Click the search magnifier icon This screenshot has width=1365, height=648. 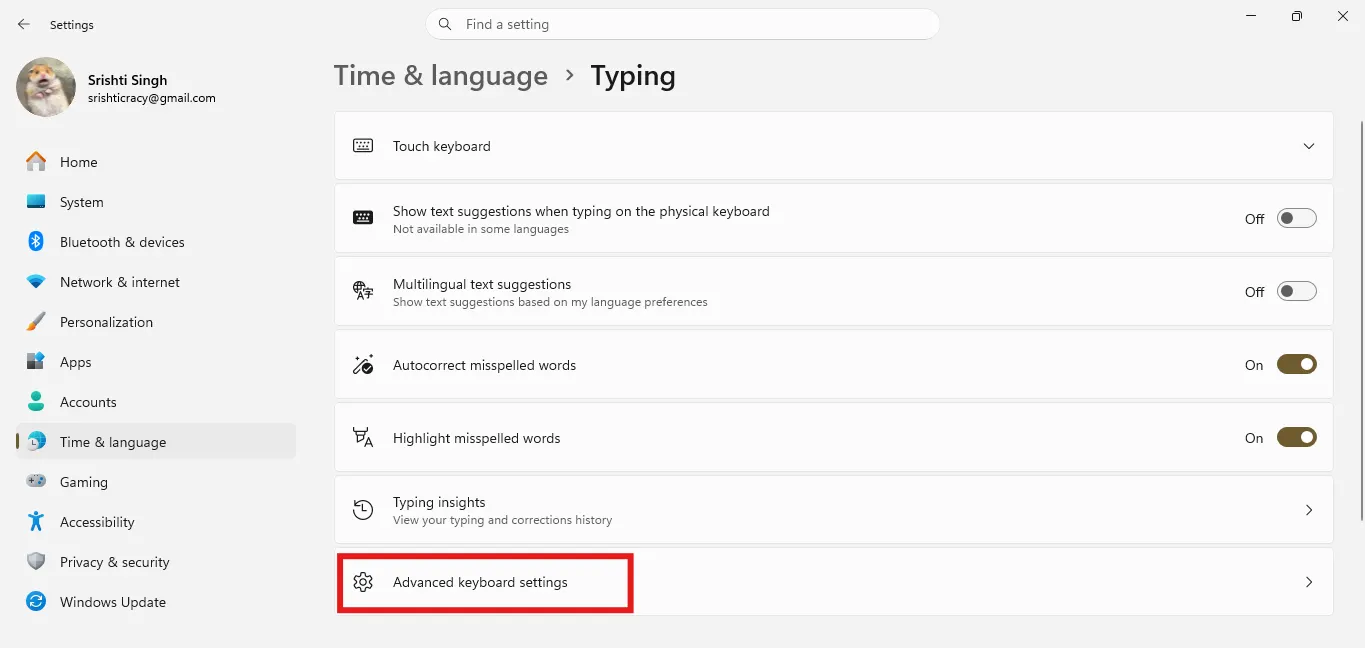pyautogui.click(x=445, y=24)
